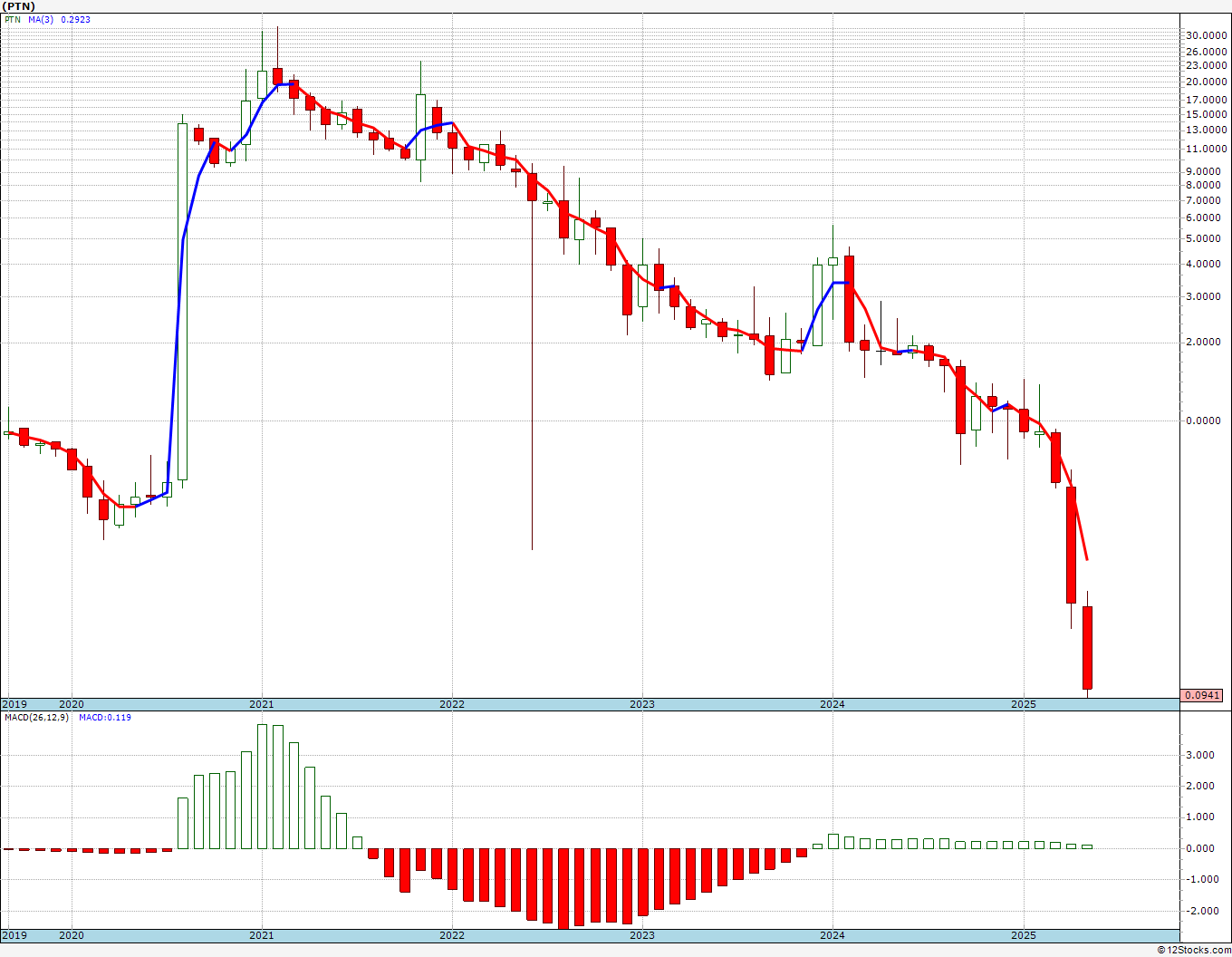Click the 30.0000 price axis label
The width and height of the screenshot is (1232, 957).
(1206, 35)
